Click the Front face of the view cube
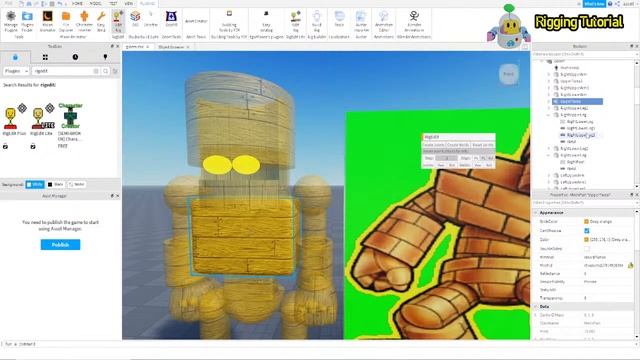The height and width of the screenshot is (360, 640). click(509, 74)
